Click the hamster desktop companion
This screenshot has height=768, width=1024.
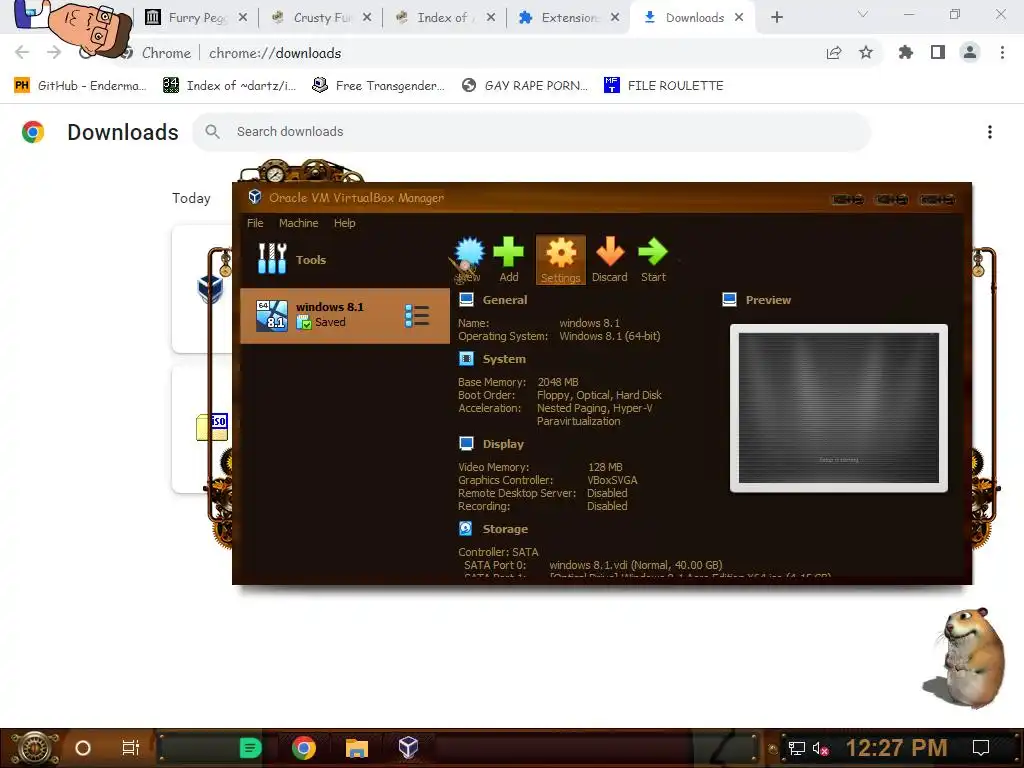pos(965,658)
